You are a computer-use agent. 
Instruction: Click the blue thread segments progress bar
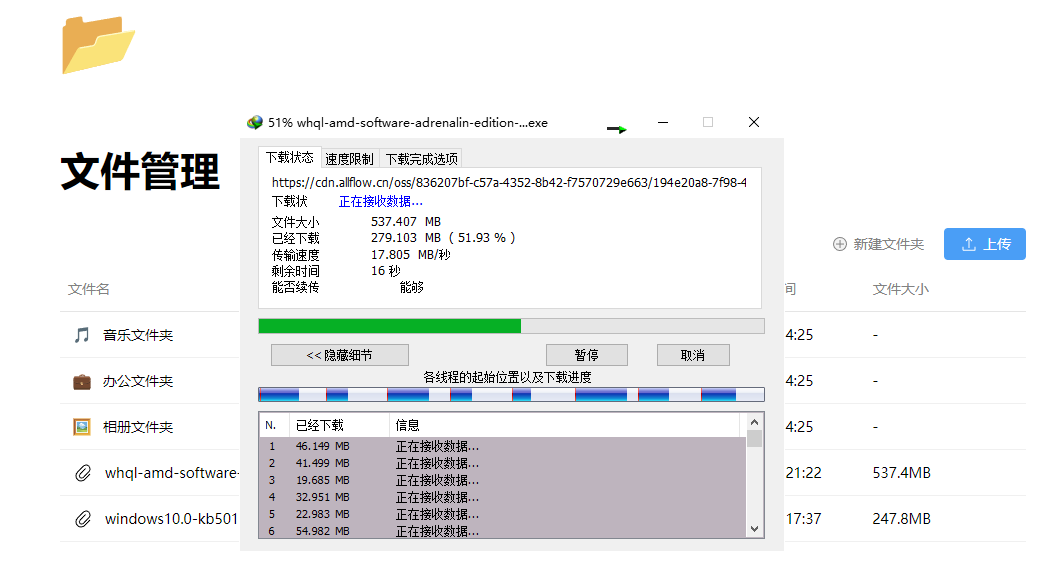[512, 395]
